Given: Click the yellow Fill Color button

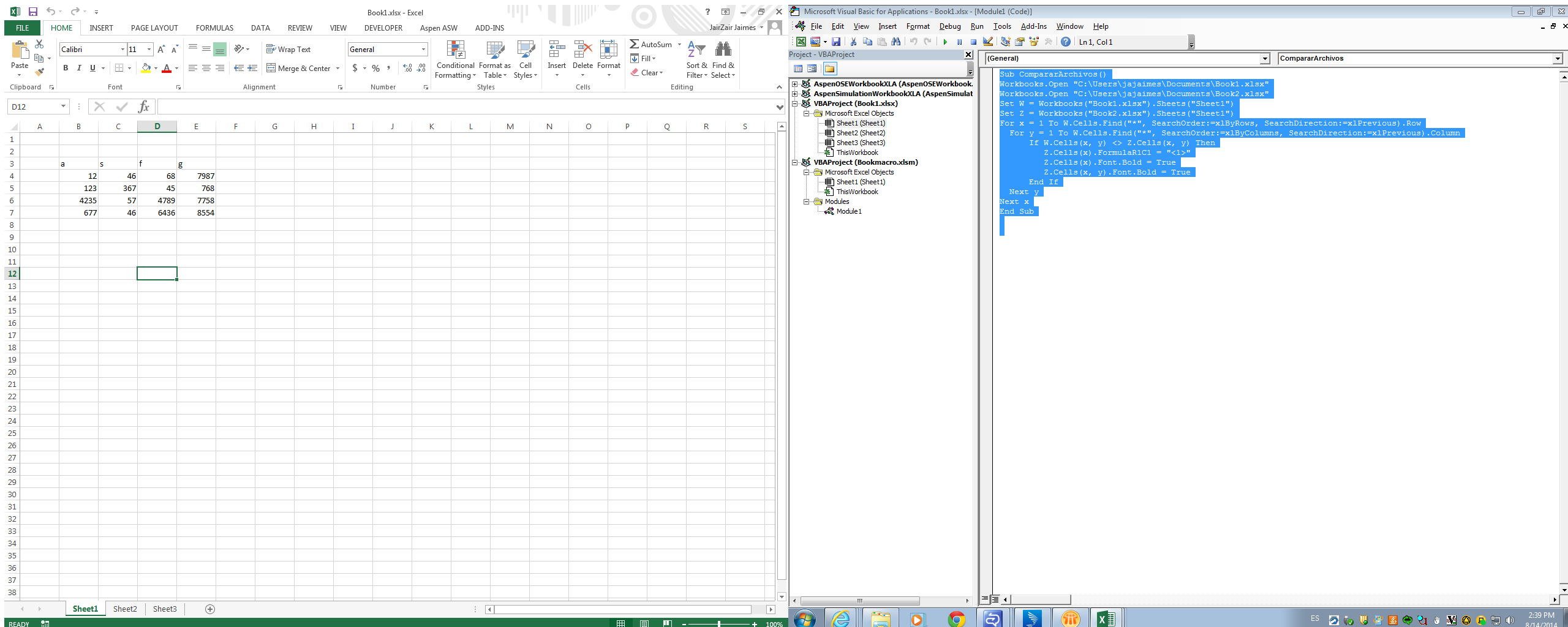Looking at the screenshot, I should coord(146,68).
